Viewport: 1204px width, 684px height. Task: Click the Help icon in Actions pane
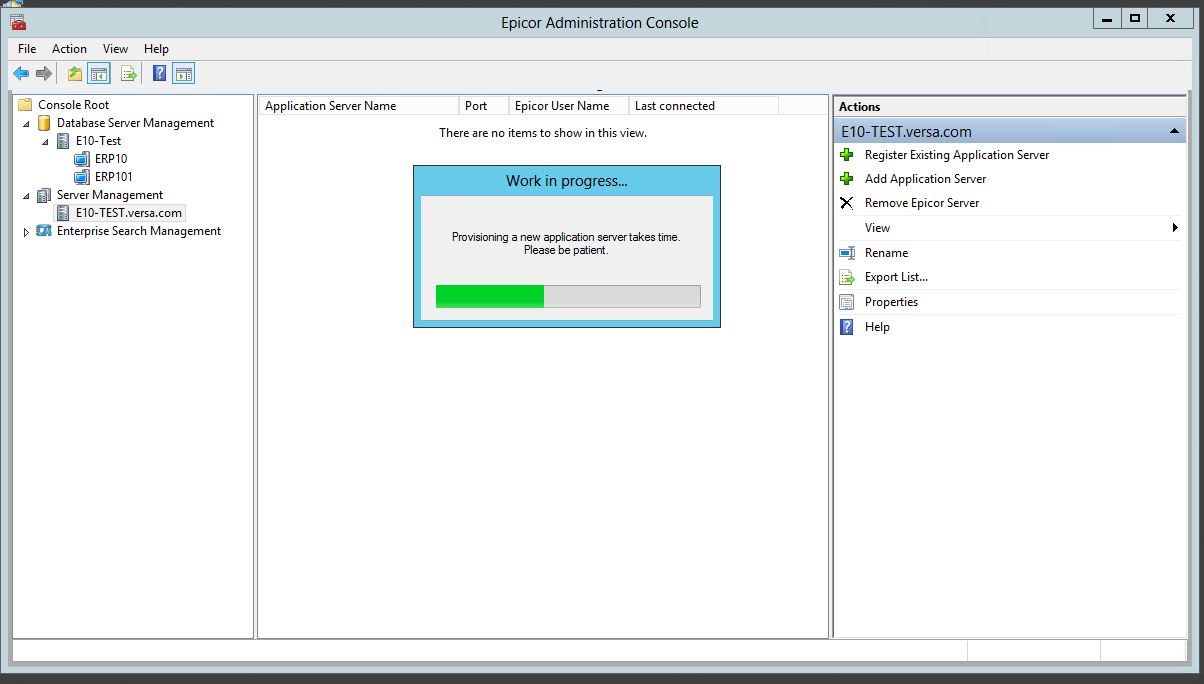[x=846, y=327]
